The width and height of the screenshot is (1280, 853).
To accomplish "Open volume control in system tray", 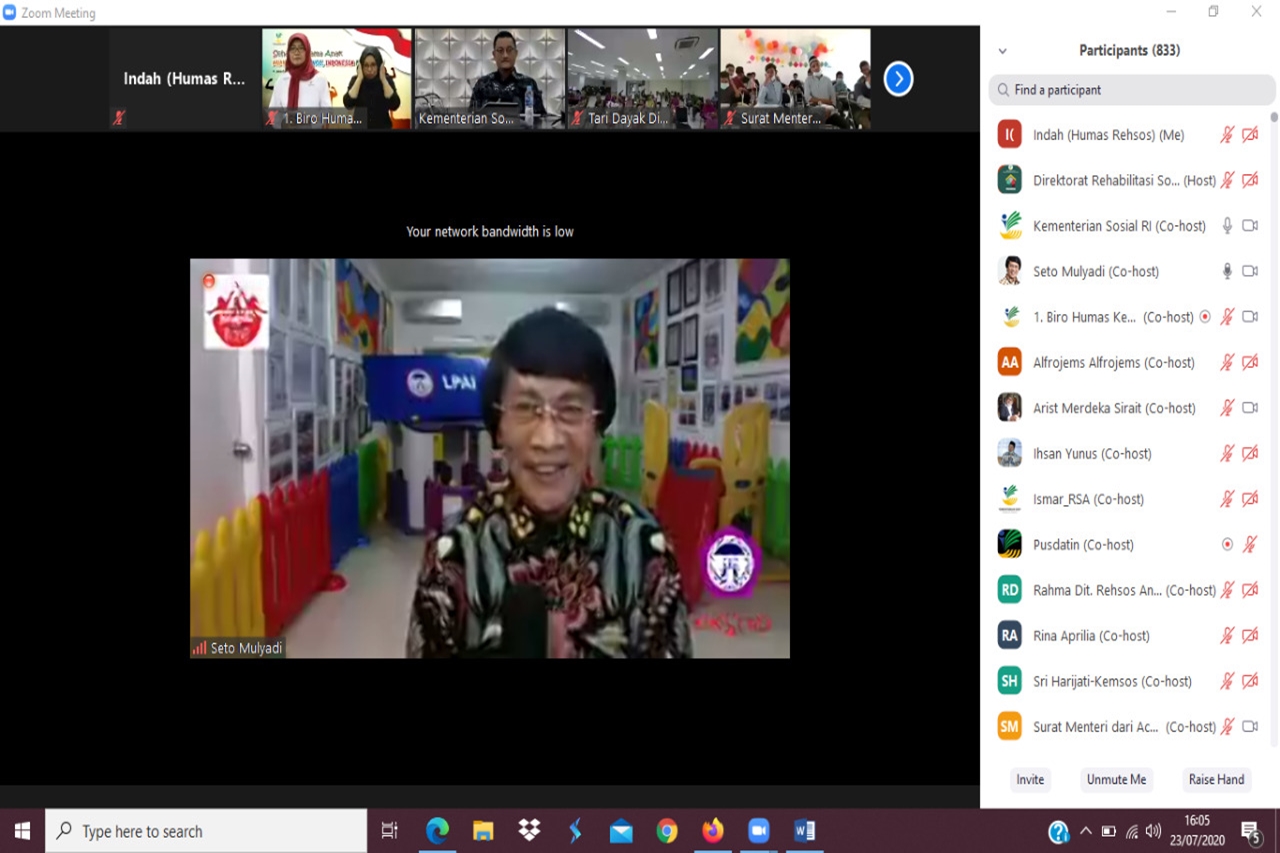I will (x=1154, y=831).
